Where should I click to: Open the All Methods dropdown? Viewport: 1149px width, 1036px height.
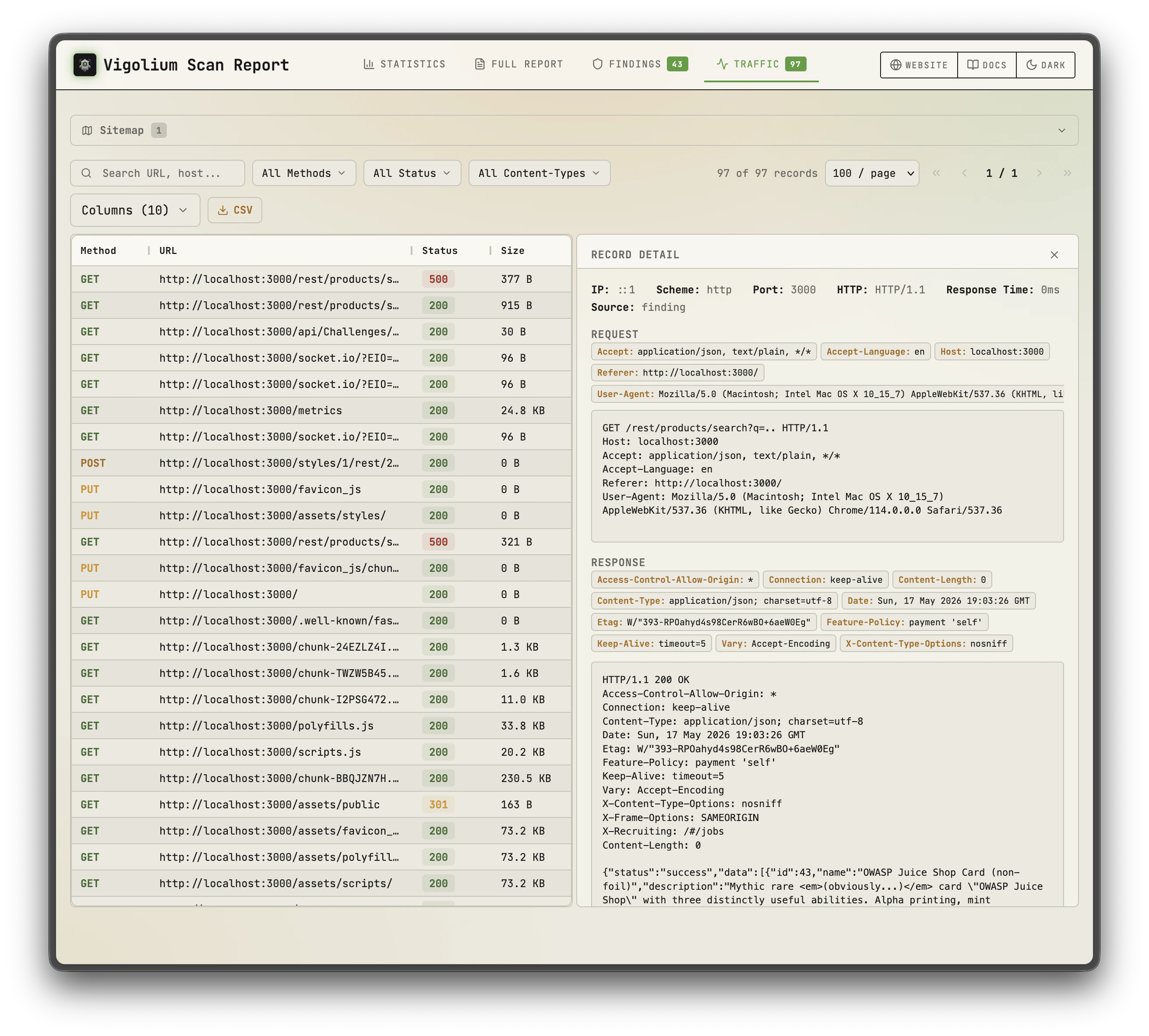click(x=304, y=173)
